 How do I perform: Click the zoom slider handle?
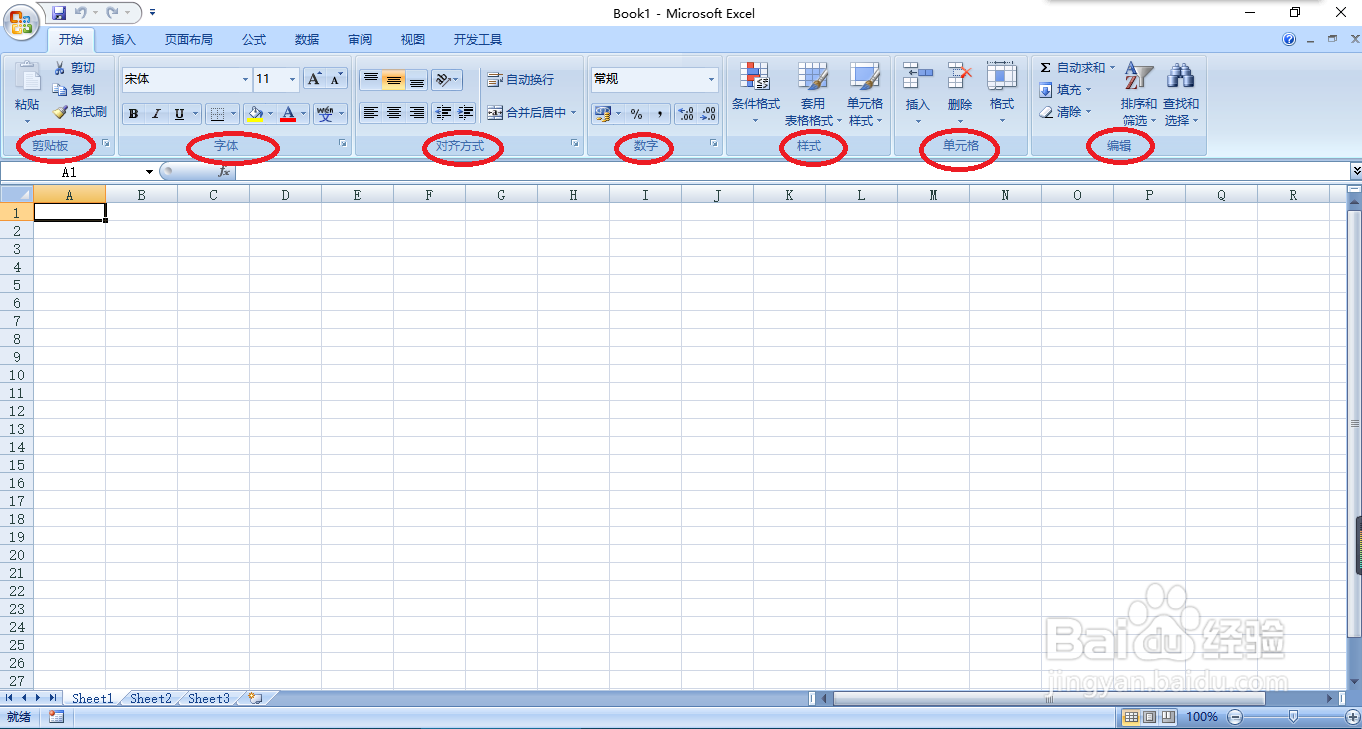(x=1294, y=716)
